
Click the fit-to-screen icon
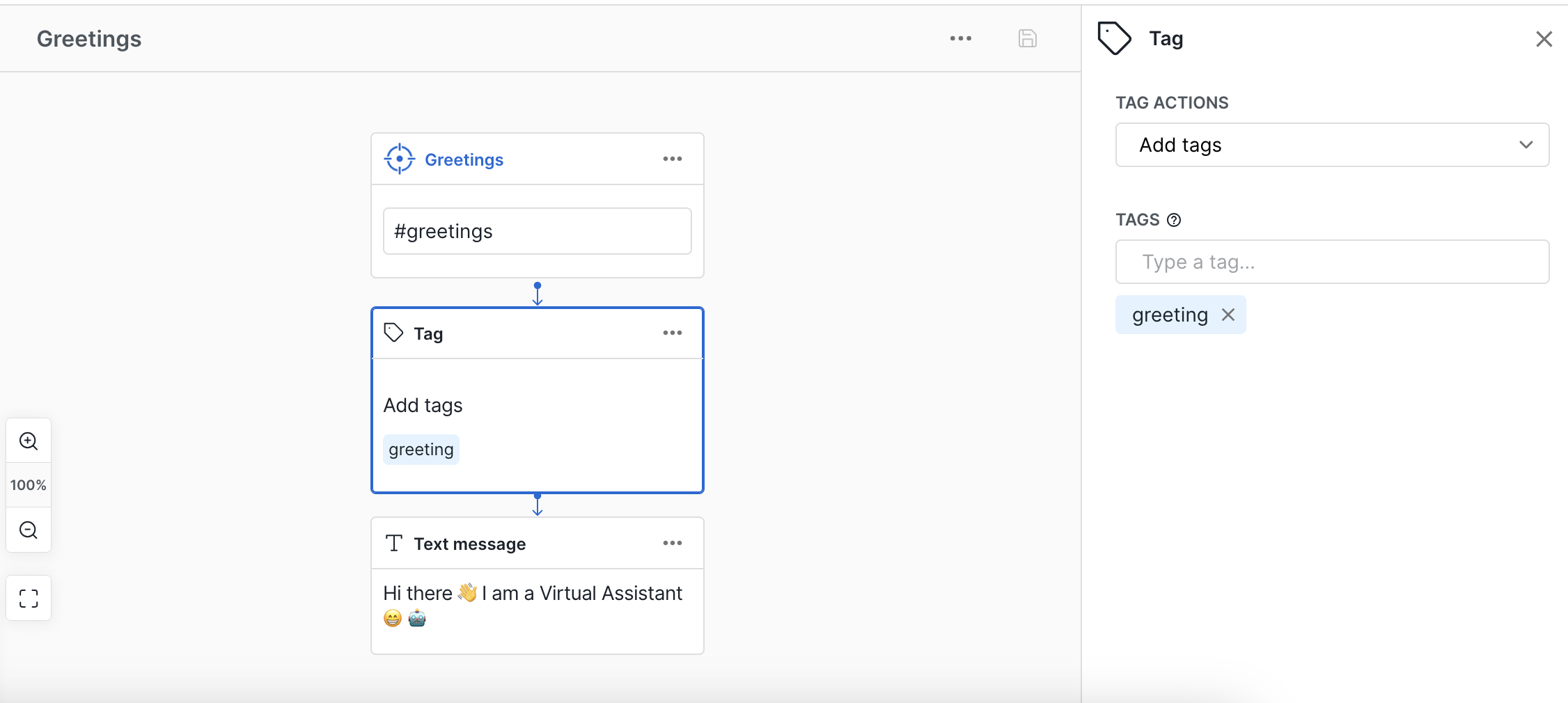pos(29,598)
